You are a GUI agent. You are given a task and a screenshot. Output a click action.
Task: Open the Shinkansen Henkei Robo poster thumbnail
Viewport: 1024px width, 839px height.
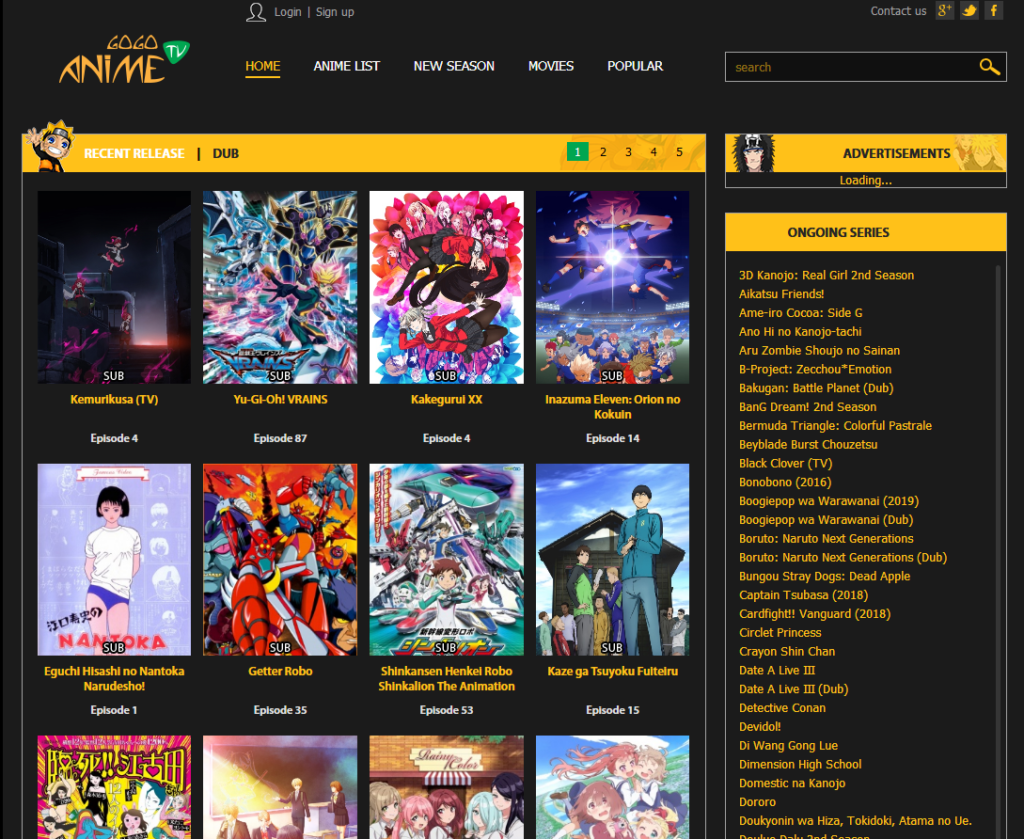(447, 560)
